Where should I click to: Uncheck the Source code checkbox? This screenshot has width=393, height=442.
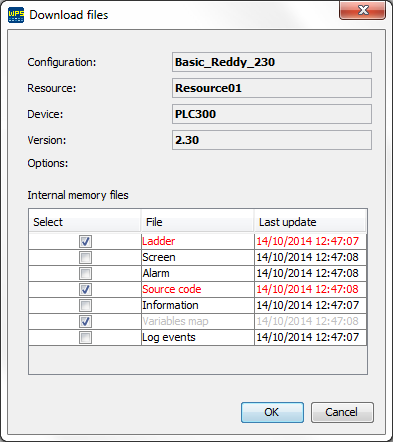point(85,289)
